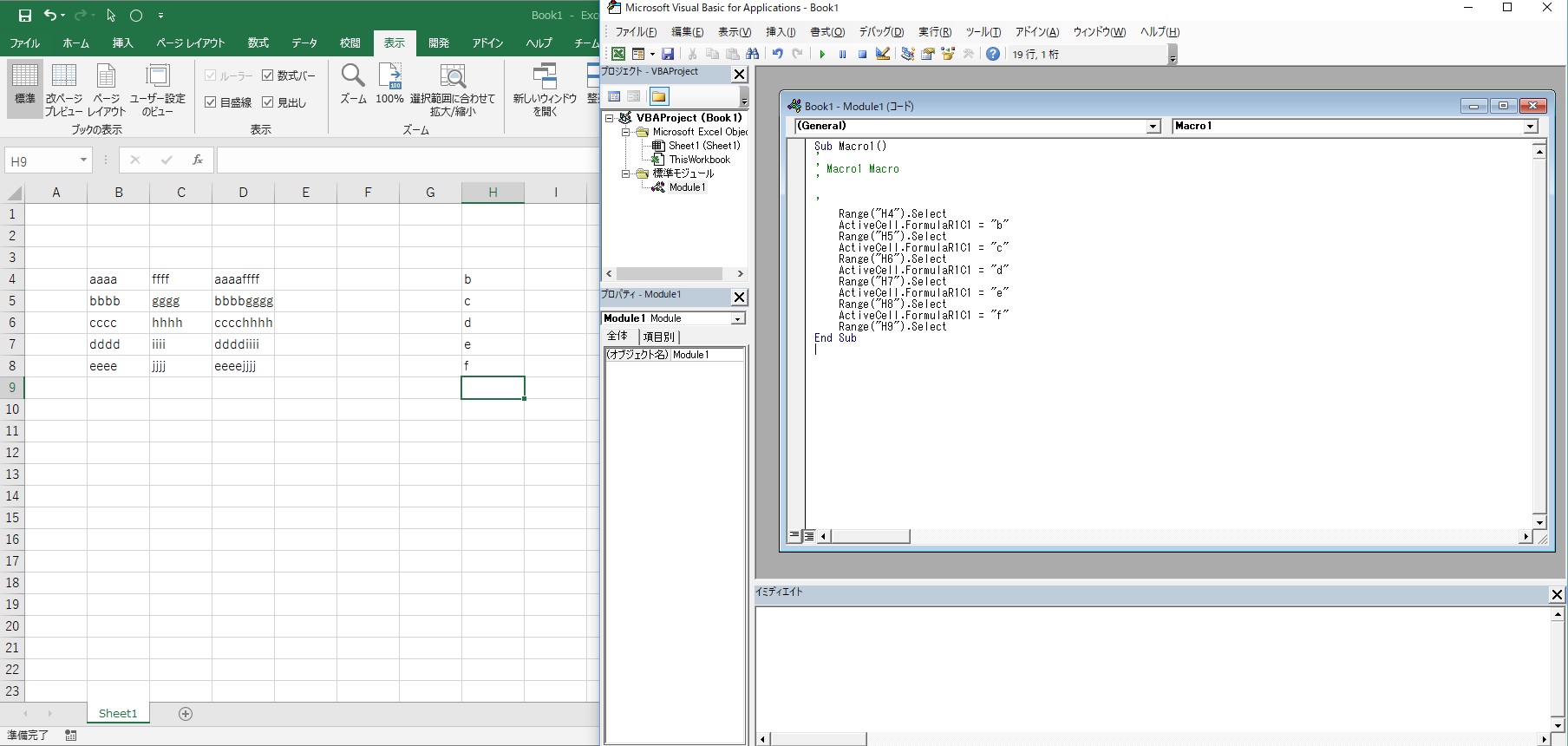Save workbook from Excel quick access toolbar
This screenshot has height=746, width=1568.
(x=24, y=16)
